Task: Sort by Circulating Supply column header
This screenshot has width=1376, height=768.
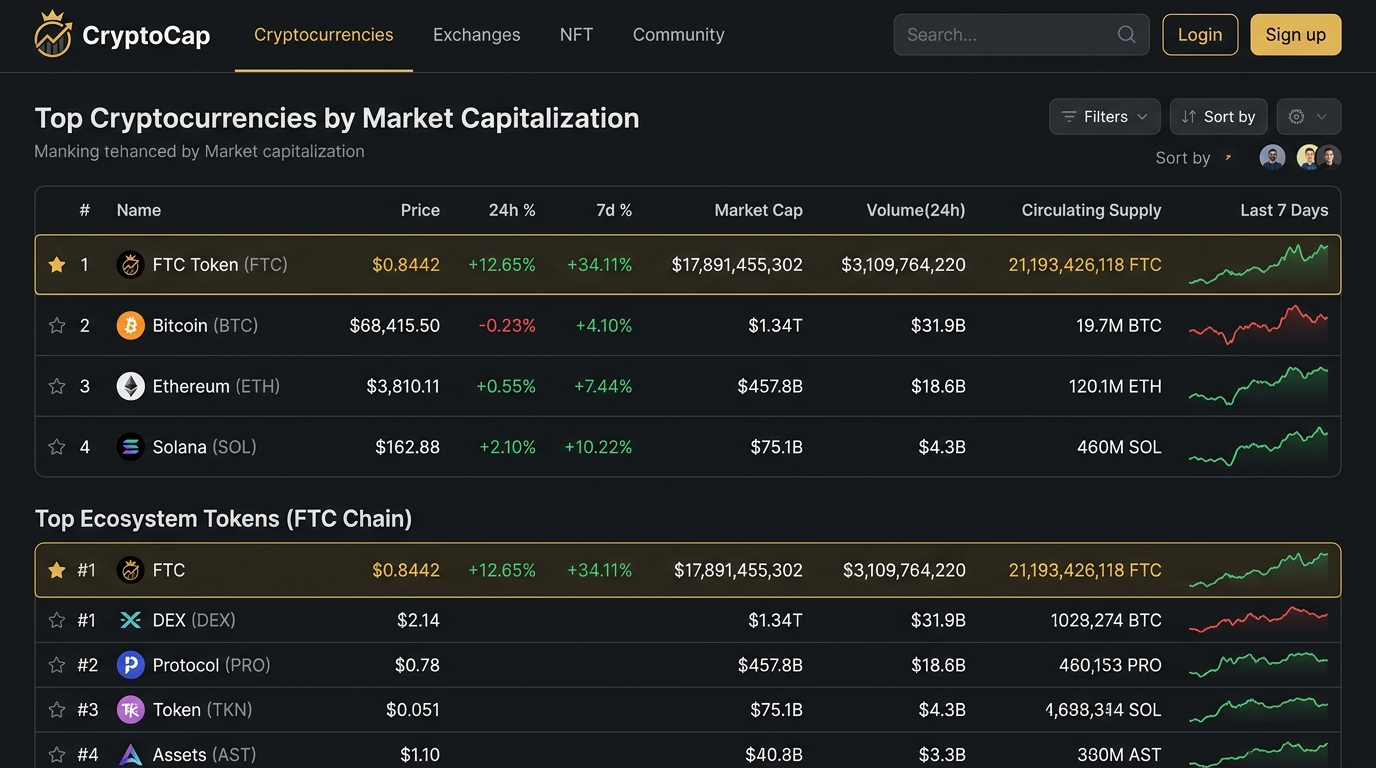Action: 1091,210
